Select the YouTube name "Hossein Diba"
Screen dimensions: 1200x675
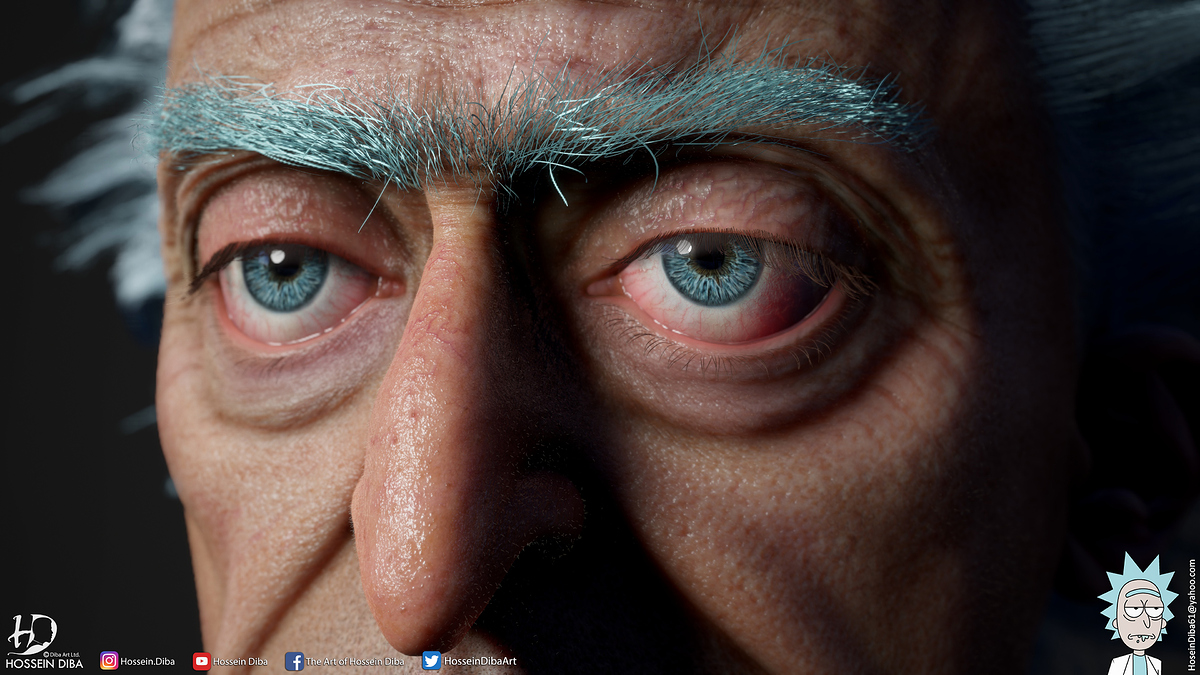click(240, 662)
